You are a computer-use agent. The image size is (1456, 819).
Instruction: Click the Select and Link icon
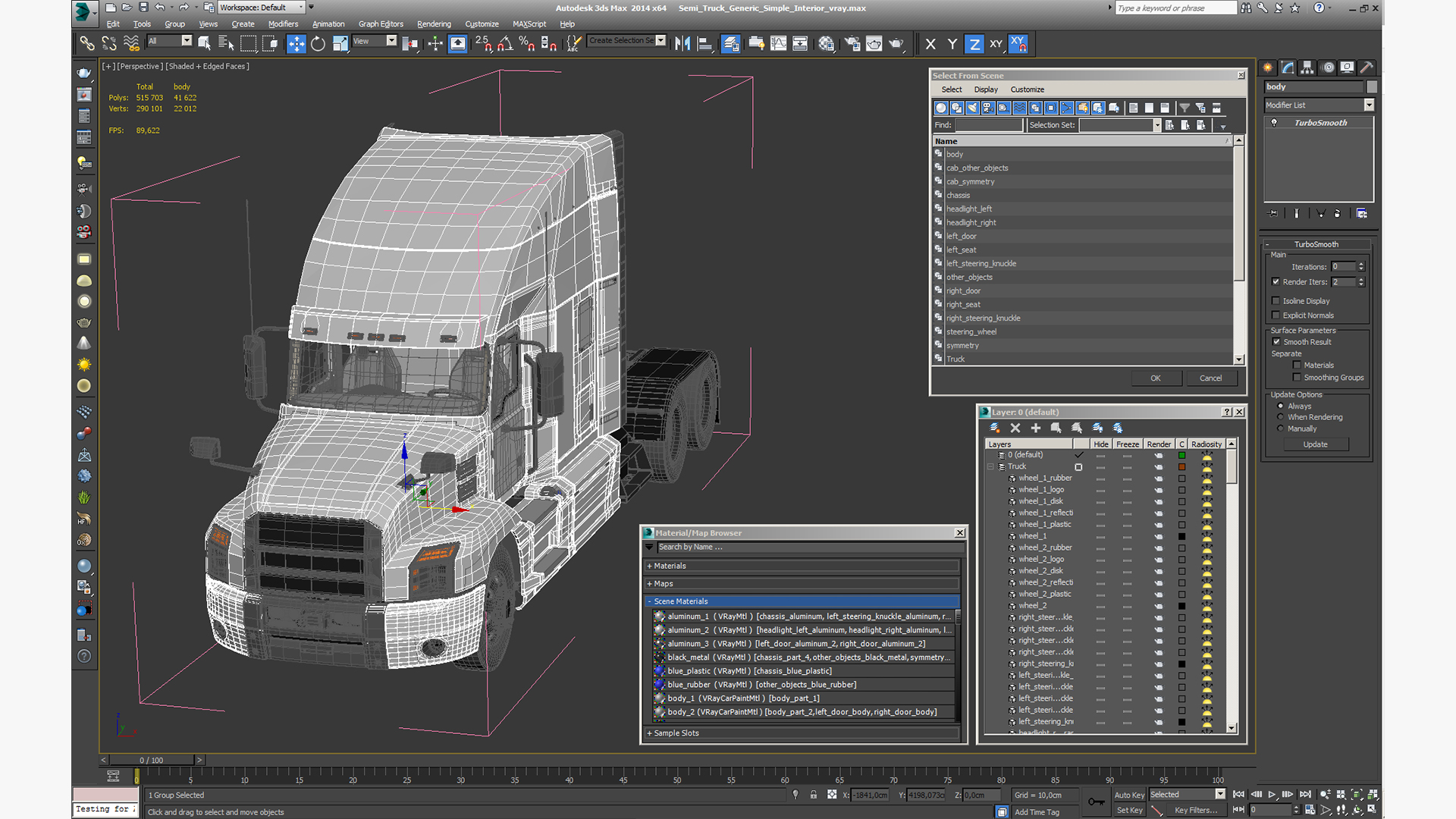coord(87,44)
